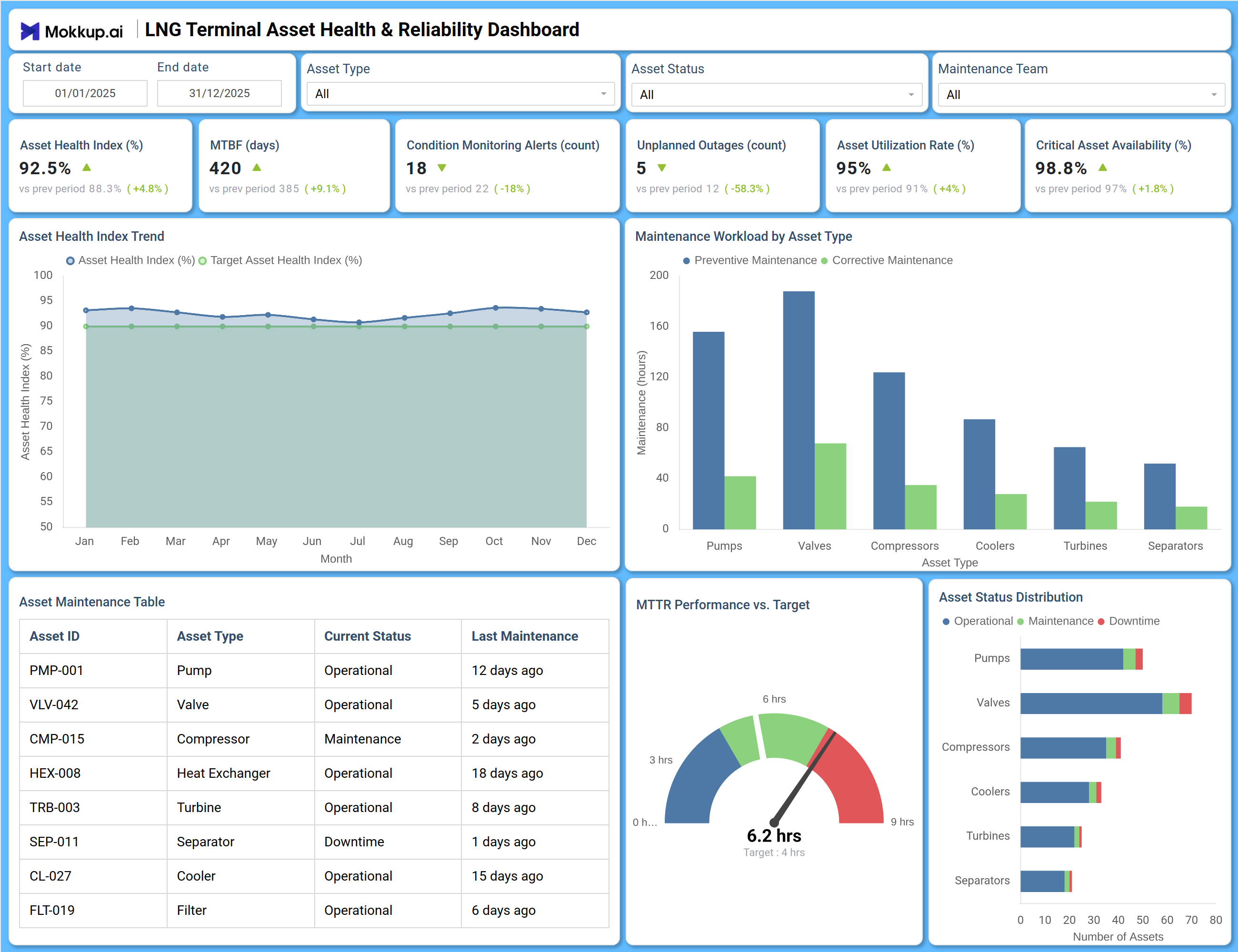Screen dimensions: 1238x952
Task: Click the '18 days ago' maintenance cell
Action: [535, 773]
